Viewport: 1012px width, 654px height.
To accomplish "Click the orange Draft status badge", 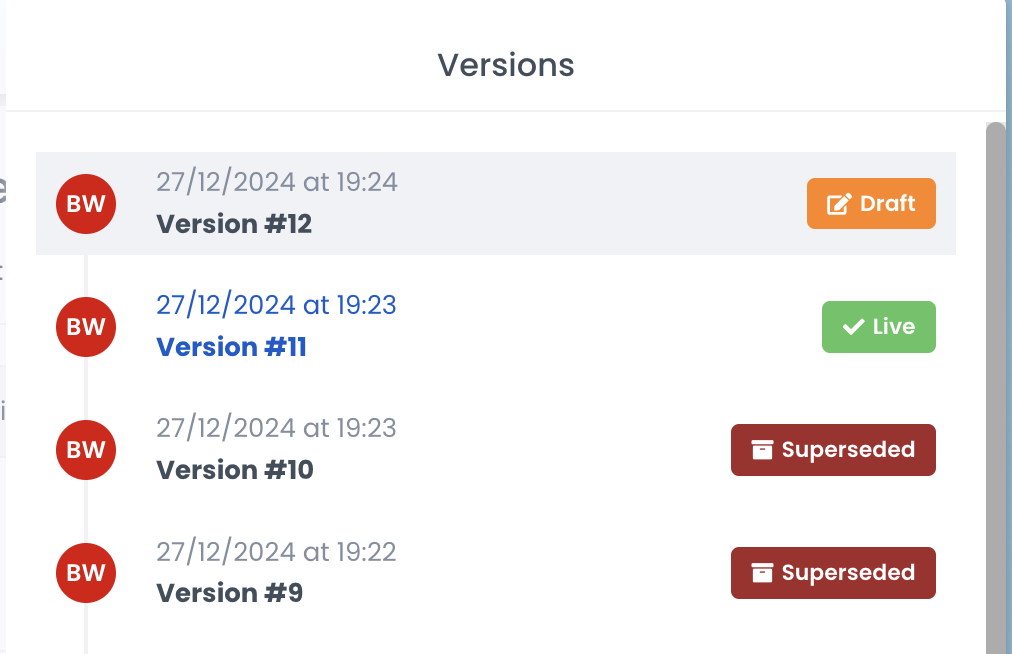I will [x=871, y=204].
